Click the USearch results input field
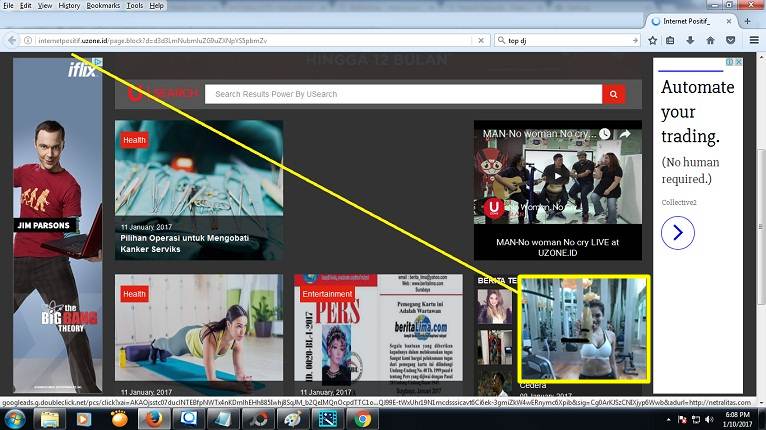The width and height of the screenshot is (766, 430). pyautogui.click(x=404, y=94)
